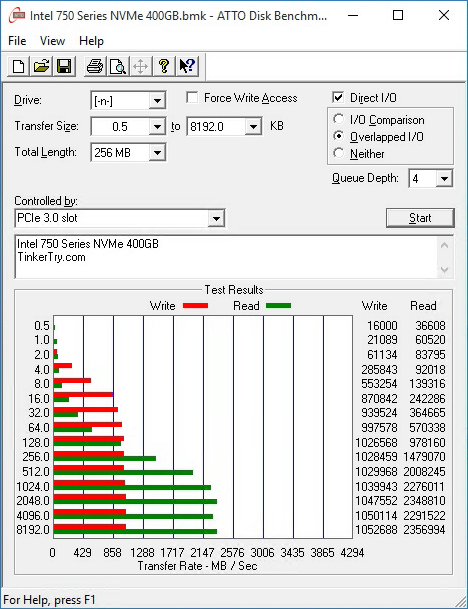Start the benchmark with the Start button
The image size is (468, 609).
click(420, 218)
